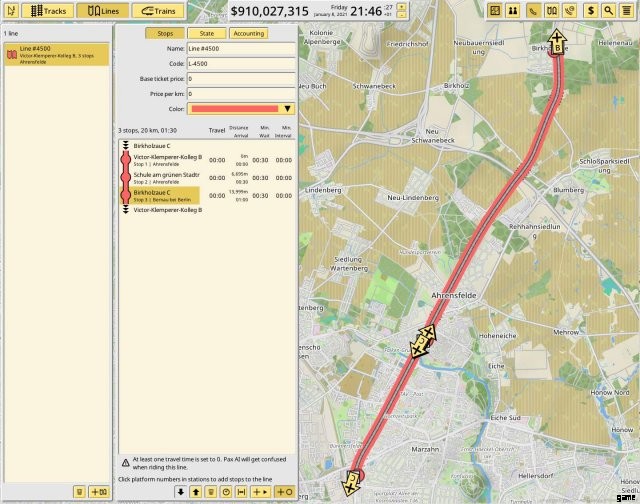This screenshot has height=504, width=640.
Task: Open the line Color dropdown
Action: tap(288, 108)
